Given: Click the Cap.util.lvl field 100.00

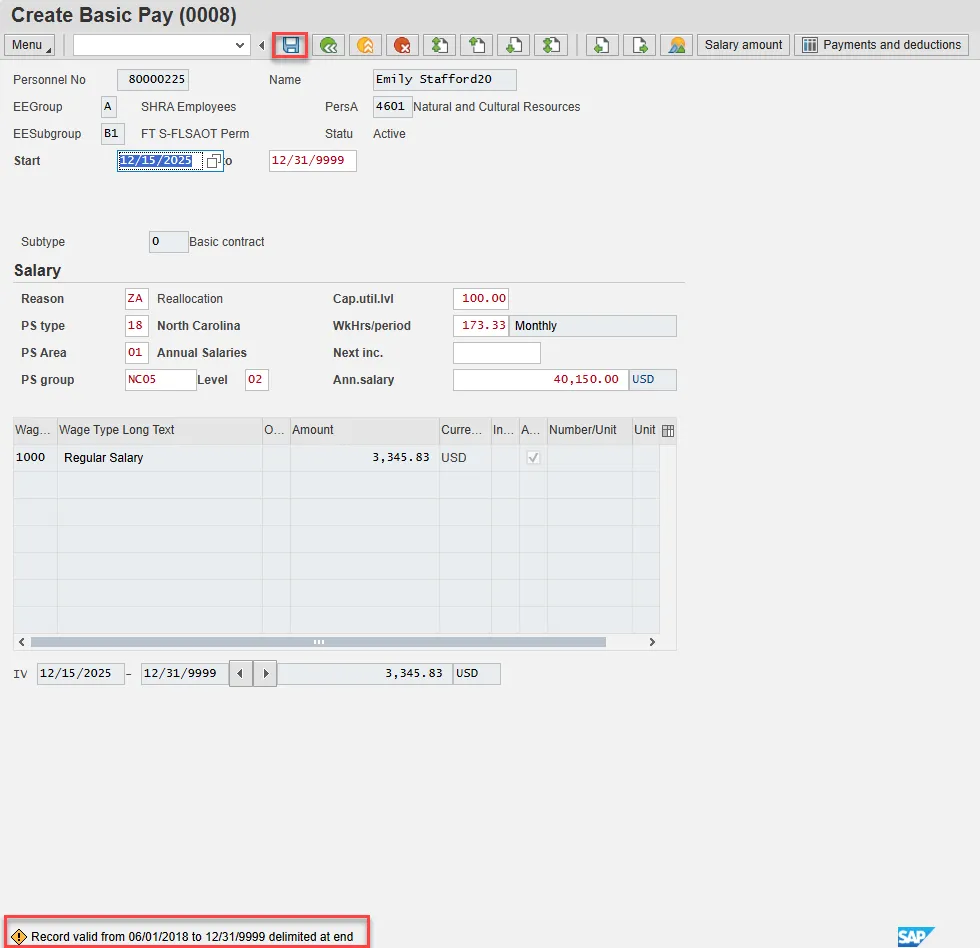Looking at the screenshot, I should (481, 299).
